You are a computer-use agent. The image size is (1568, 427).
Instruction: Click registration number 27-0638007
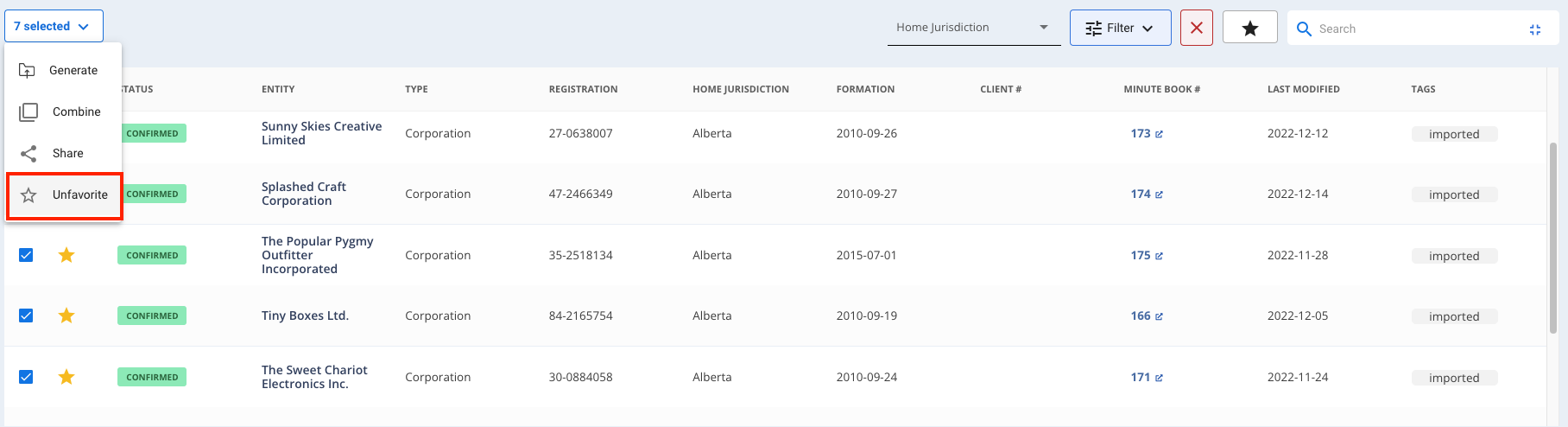(x=580, y=133)
